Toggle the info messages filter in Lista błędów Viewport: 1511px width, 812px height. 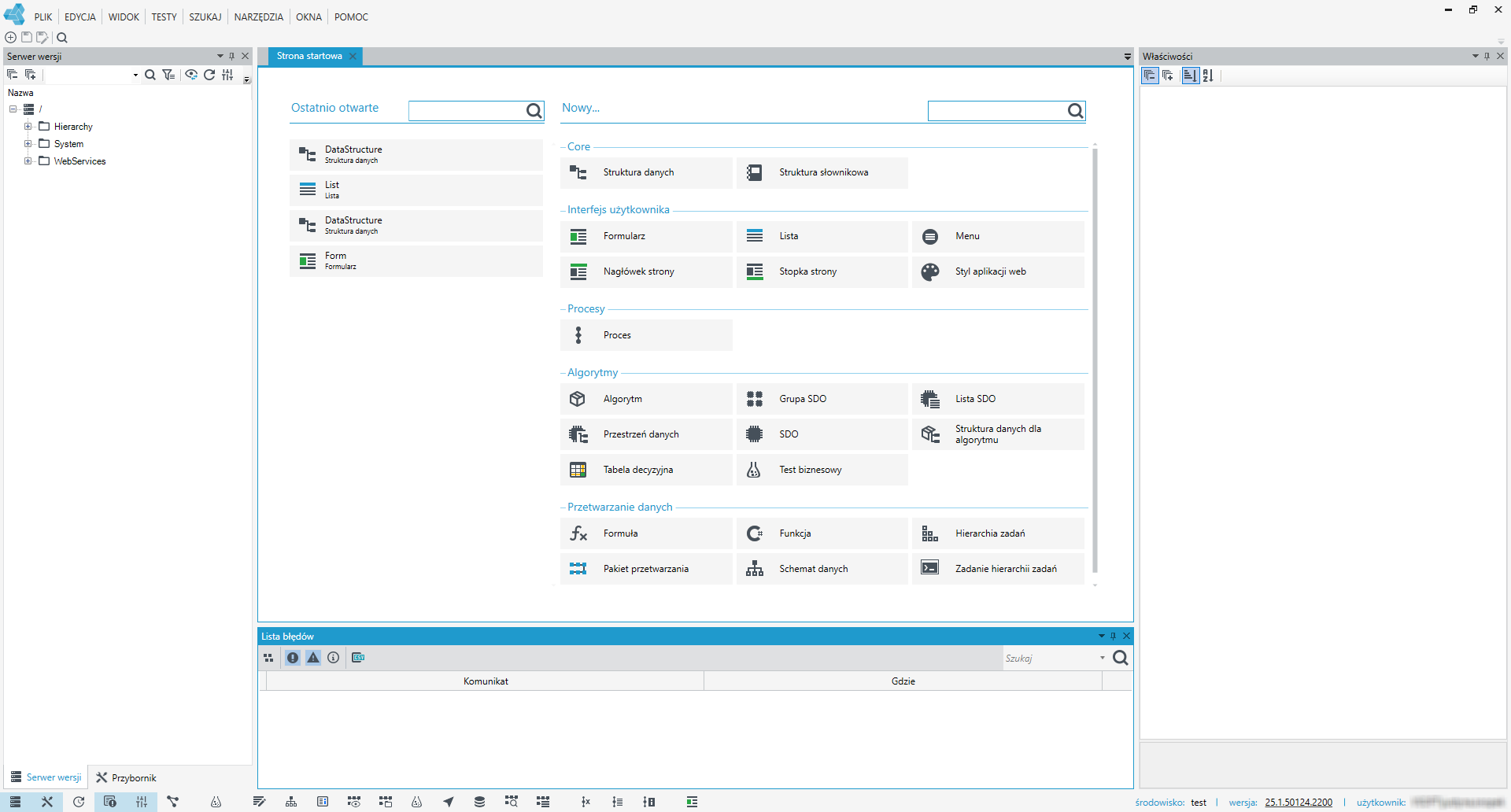pyautogui.click(x=334, y=658)
